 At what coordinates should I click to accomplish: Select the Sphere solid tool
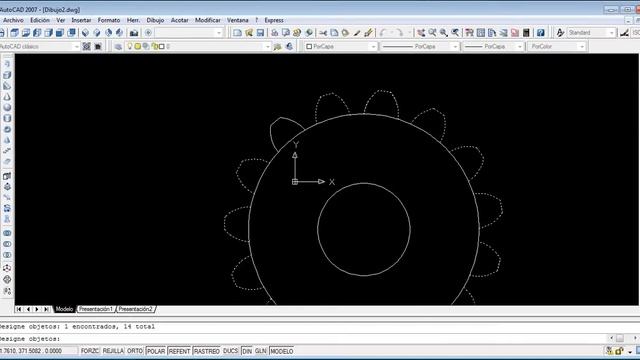(x=7, y=108)
